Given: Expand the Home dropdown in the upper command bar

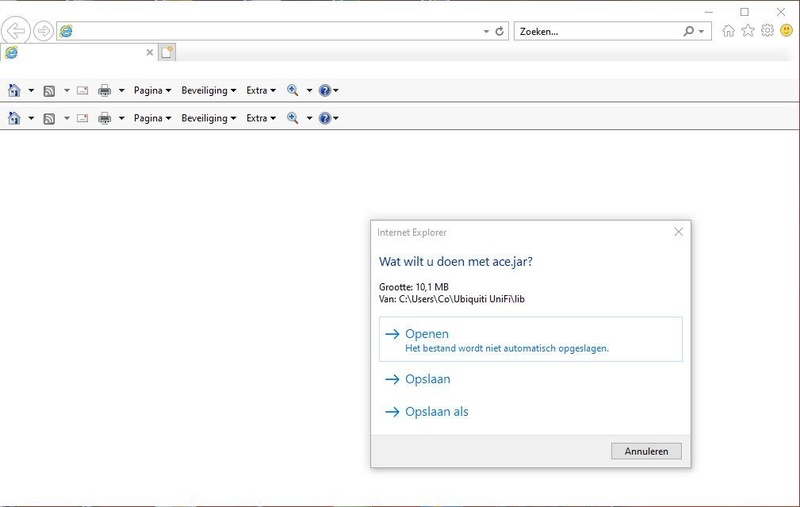Looking at the screenshot, I should (x=31, y=90).
